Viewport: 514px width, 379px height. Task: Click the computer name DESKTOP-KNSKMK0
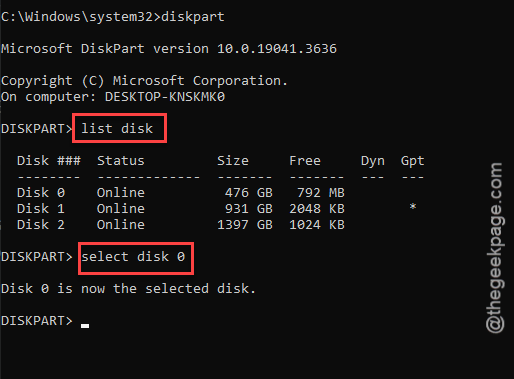coord(165,97)
